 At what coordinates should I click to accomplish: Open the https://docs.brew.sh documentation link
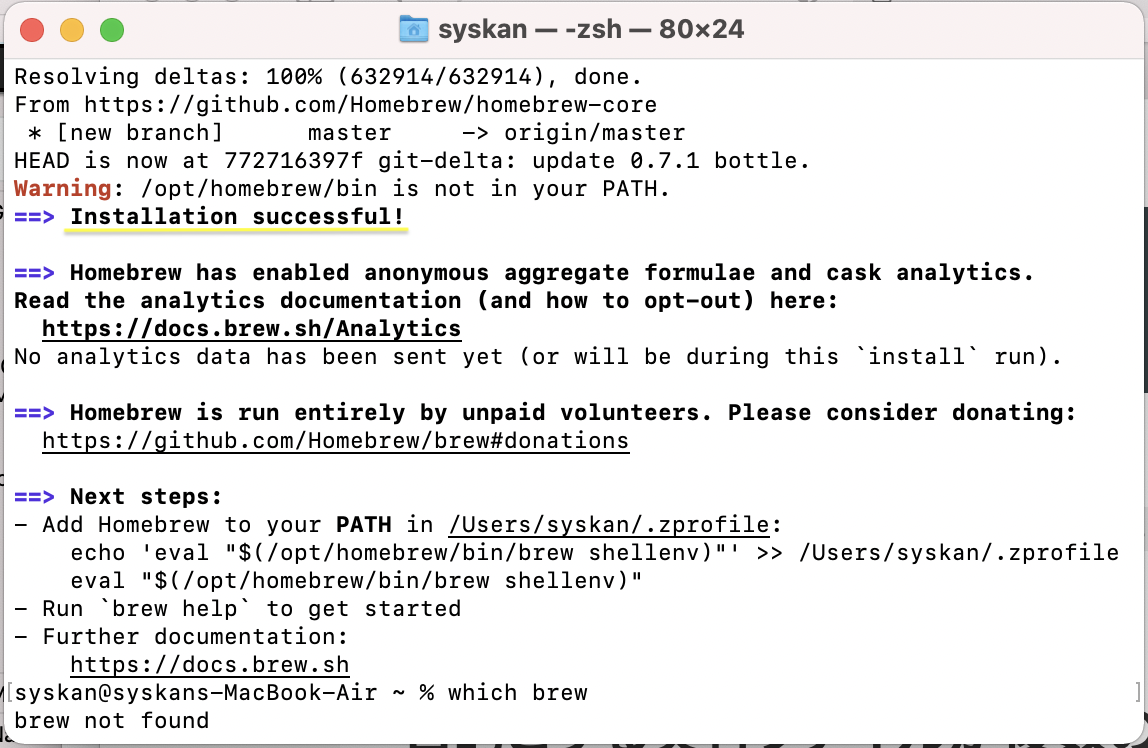[209, 665]
